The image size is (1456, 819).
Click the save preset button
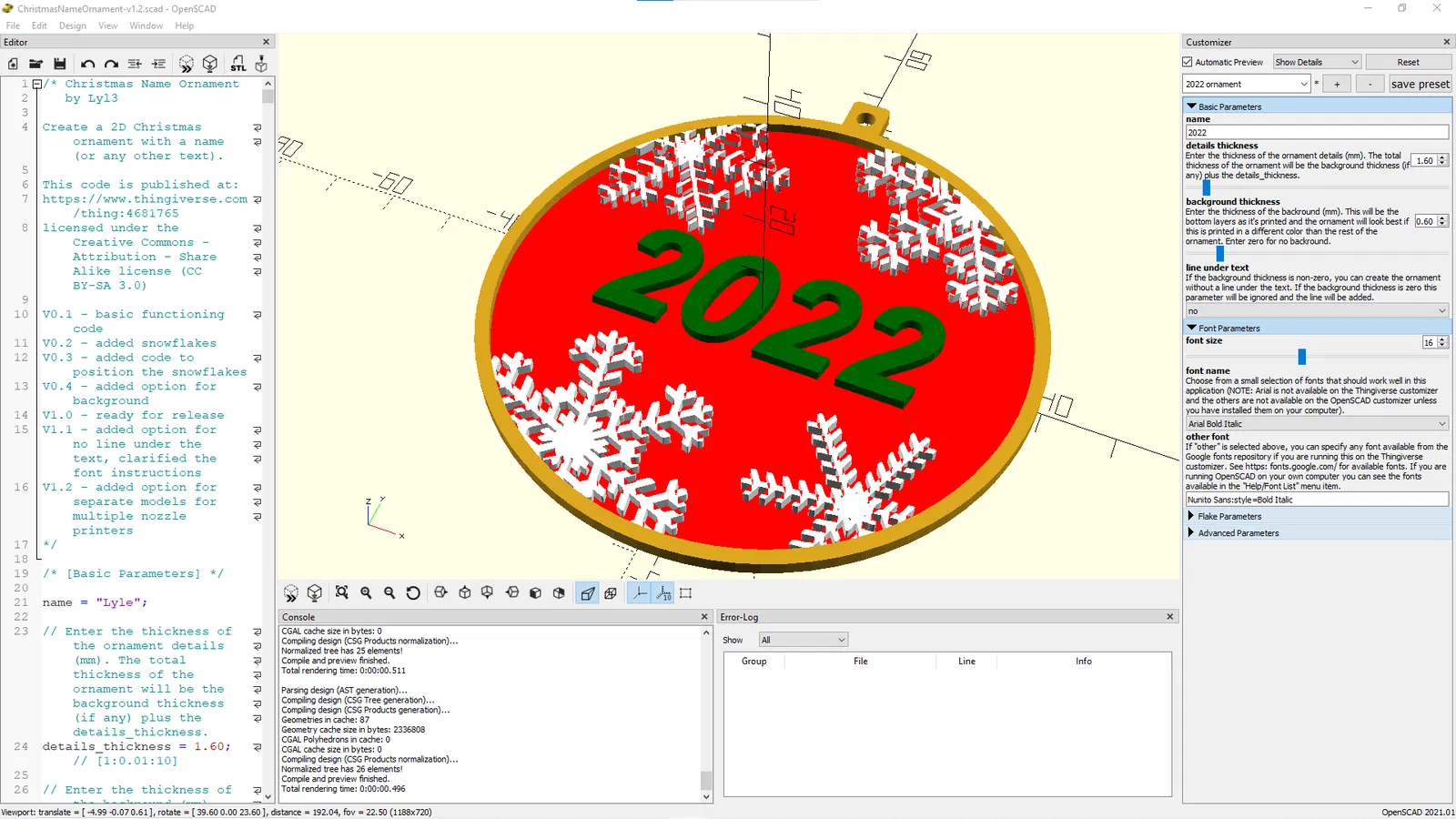(1420, 84)
